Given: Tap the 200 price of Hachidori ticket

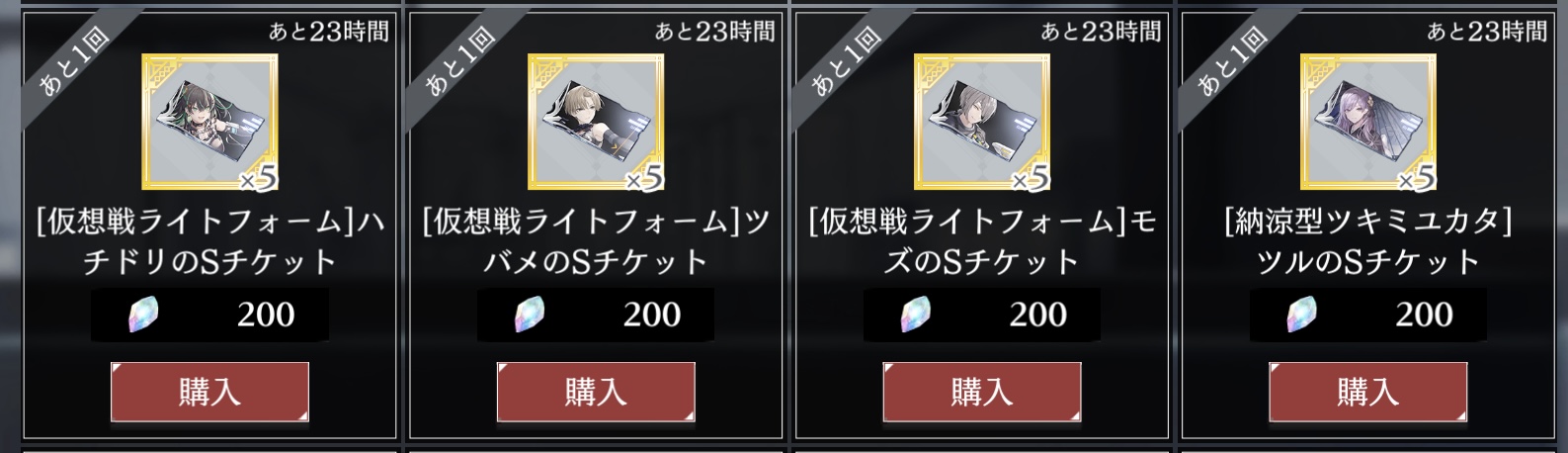Looking at the screenshot, I should (266, 315).
